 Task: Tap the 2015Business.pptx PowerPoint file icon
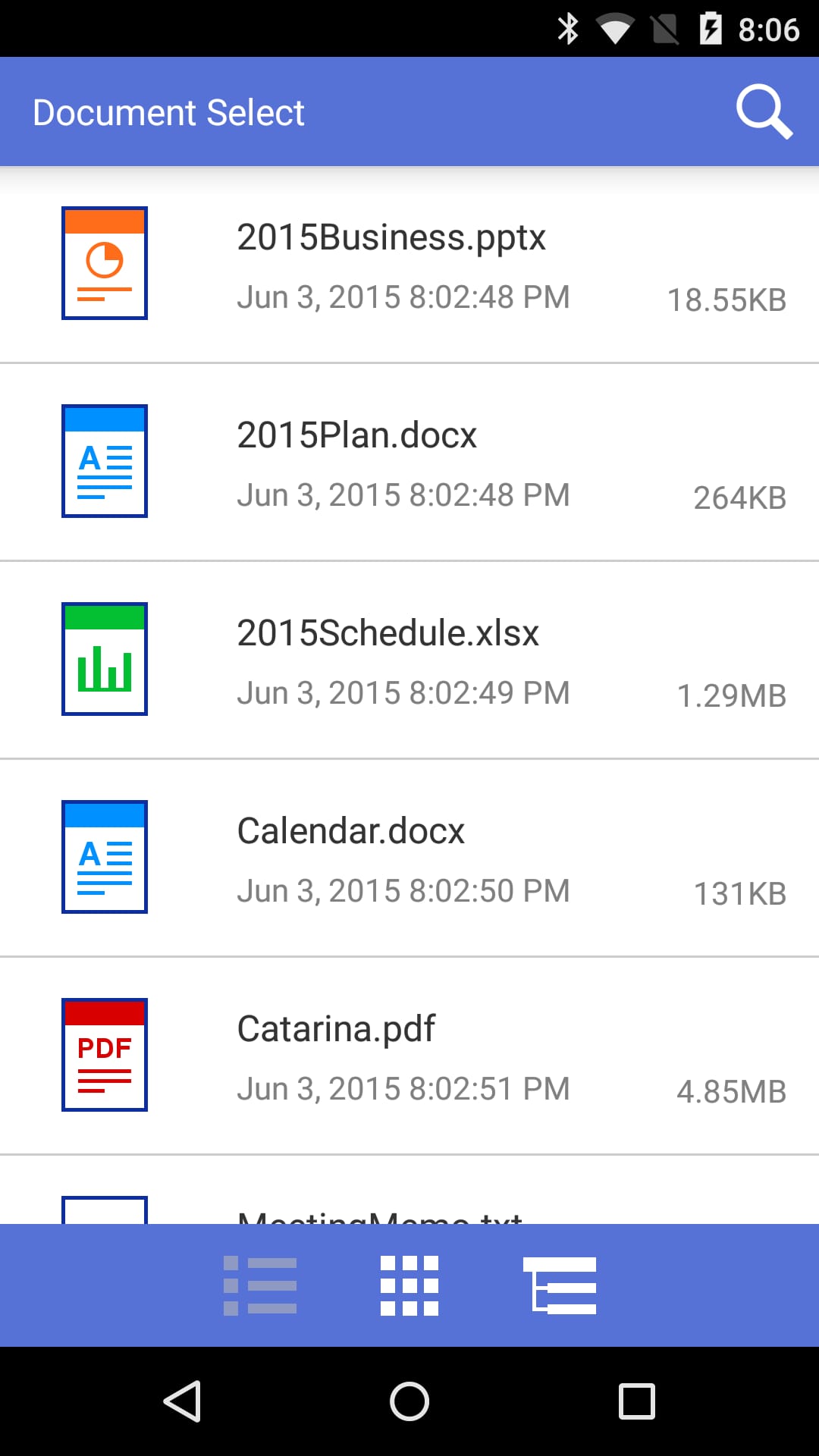click(x=104, y=263)
